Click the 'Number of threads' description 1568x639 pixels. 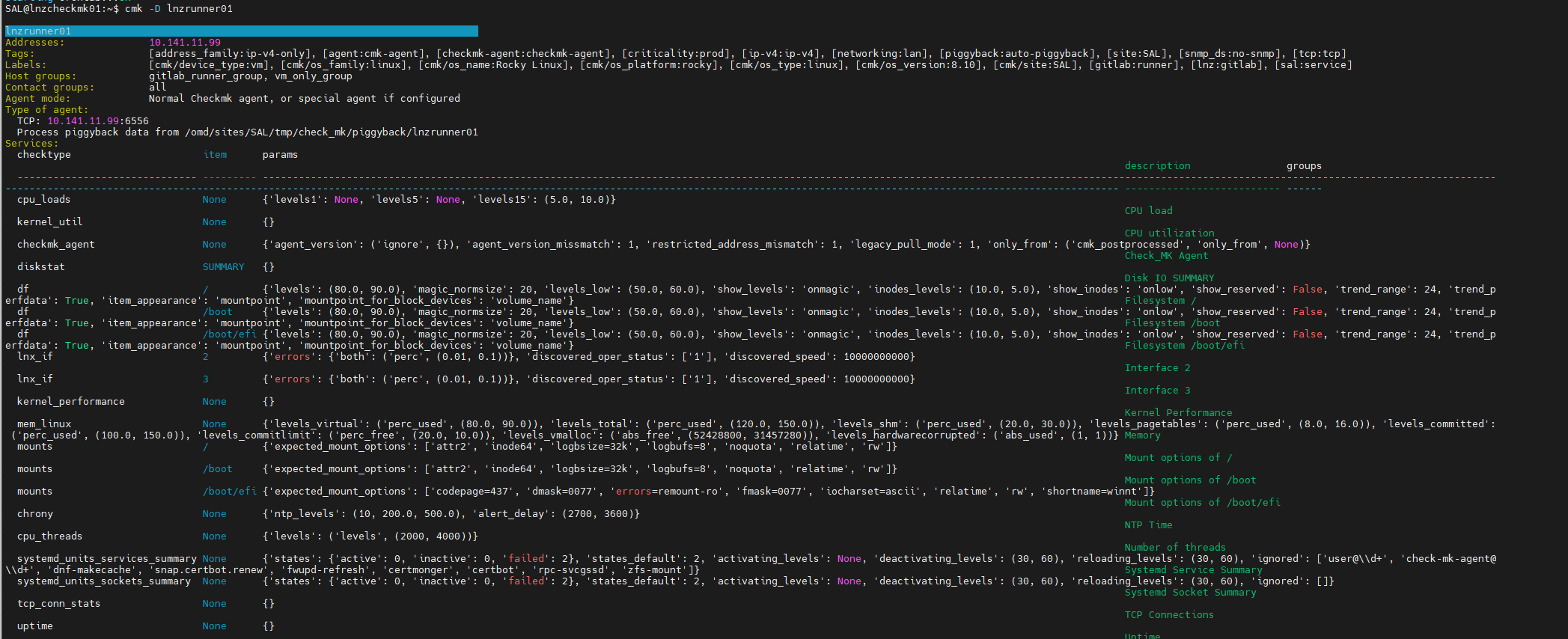pyautogui.click(x=1174, y=548)
